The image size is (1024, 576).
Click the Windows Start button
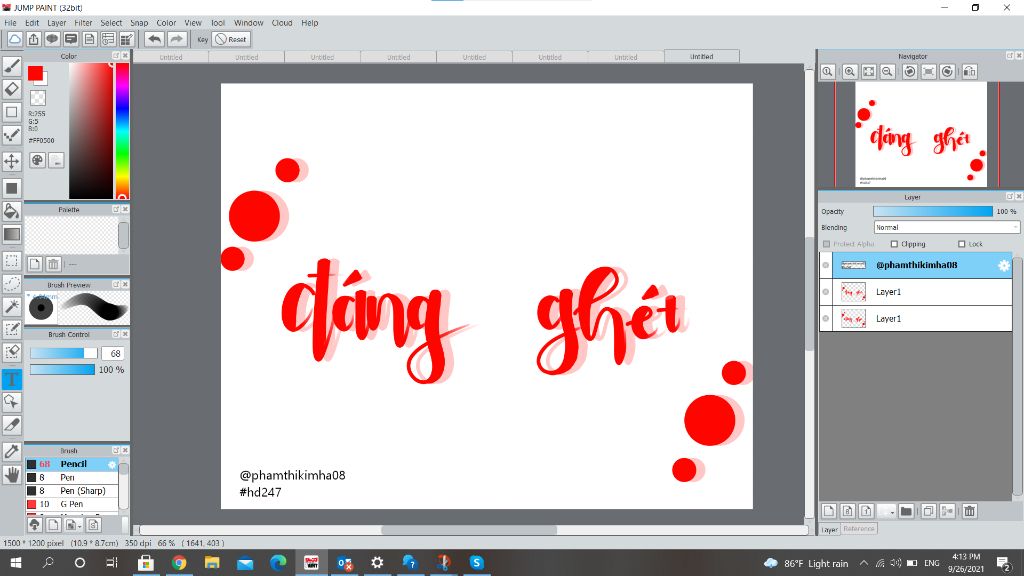pyautogui.click(x=16, y=562)
